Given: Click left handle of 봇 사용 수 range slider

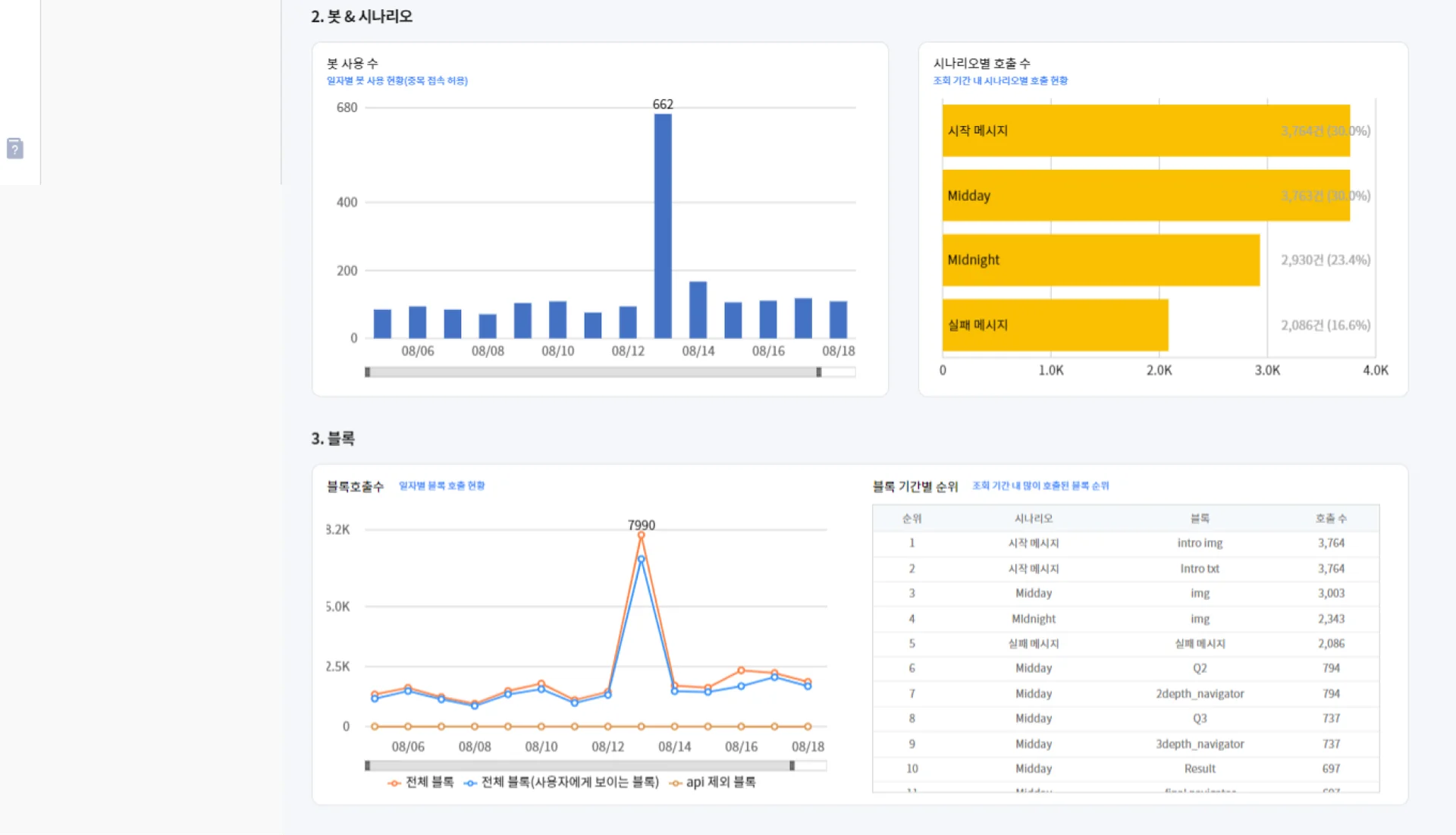Looking at the screenshot, I should point(368,372).
